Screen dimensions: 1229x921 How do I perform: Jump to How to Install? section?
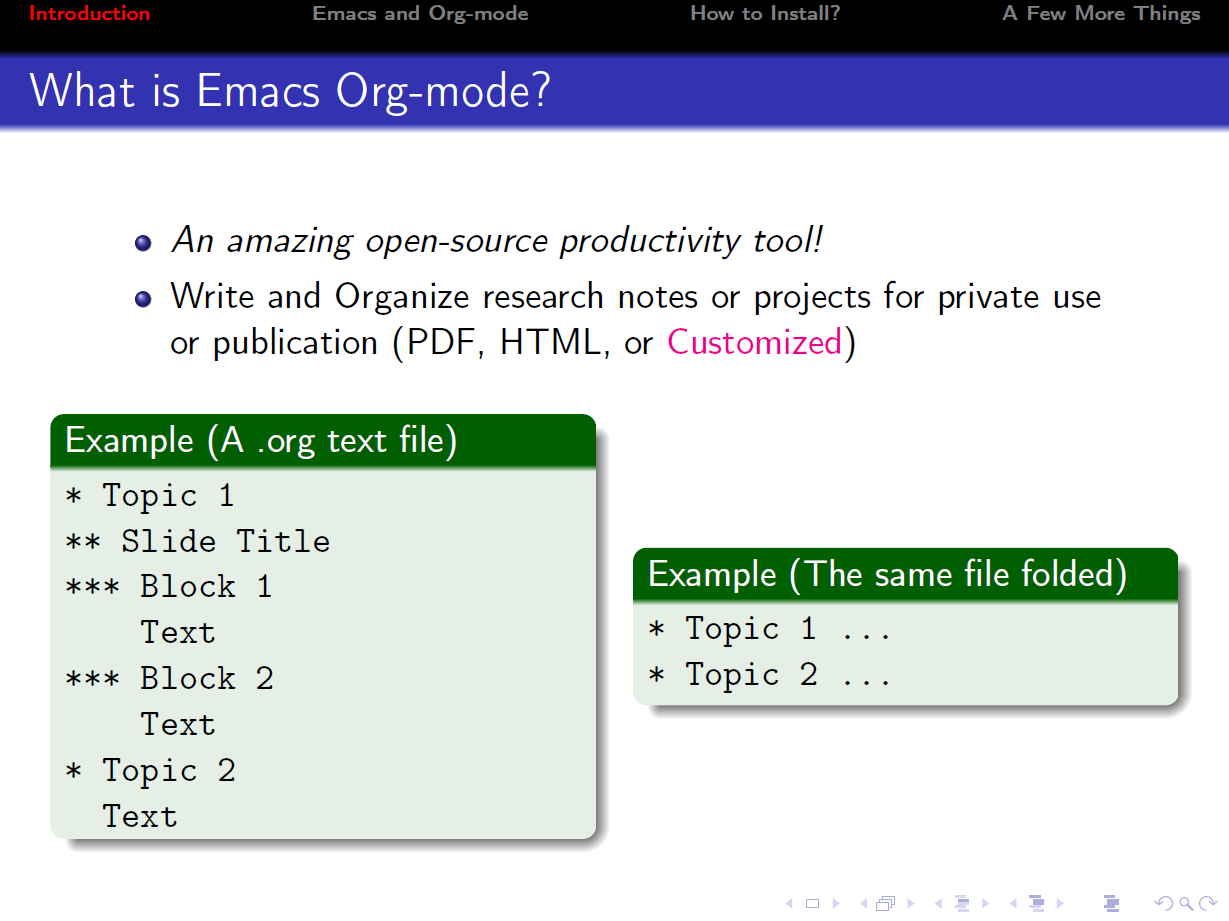pos(765,14)
